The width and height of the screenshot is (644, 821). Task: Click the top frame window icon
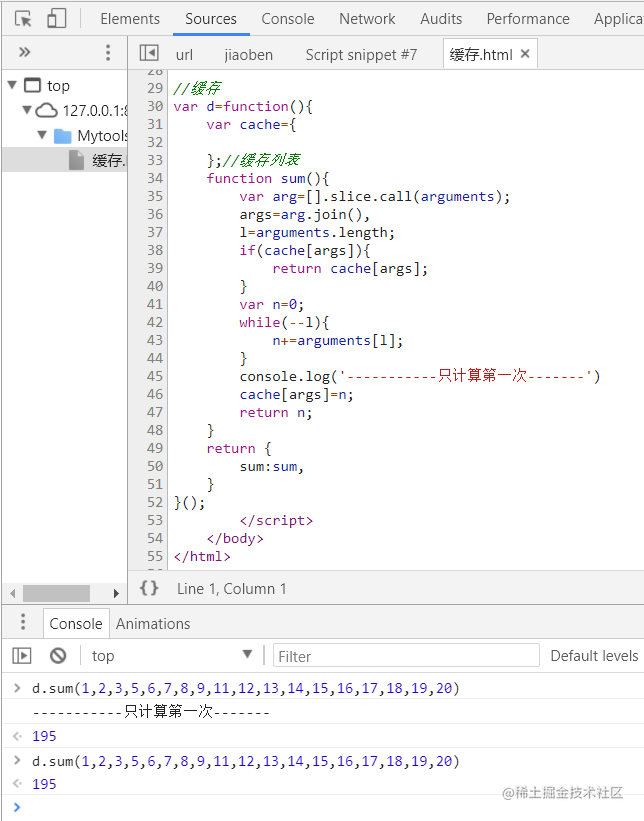32,85
